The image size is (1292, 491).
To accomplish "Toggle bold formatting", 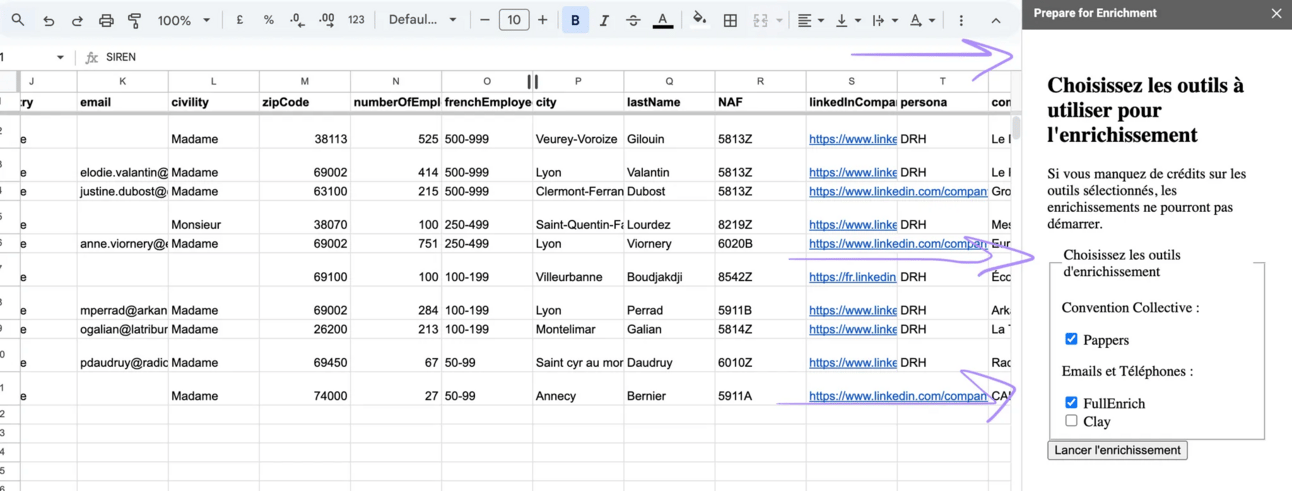I will pyautogui.click(x=575, y=20).
